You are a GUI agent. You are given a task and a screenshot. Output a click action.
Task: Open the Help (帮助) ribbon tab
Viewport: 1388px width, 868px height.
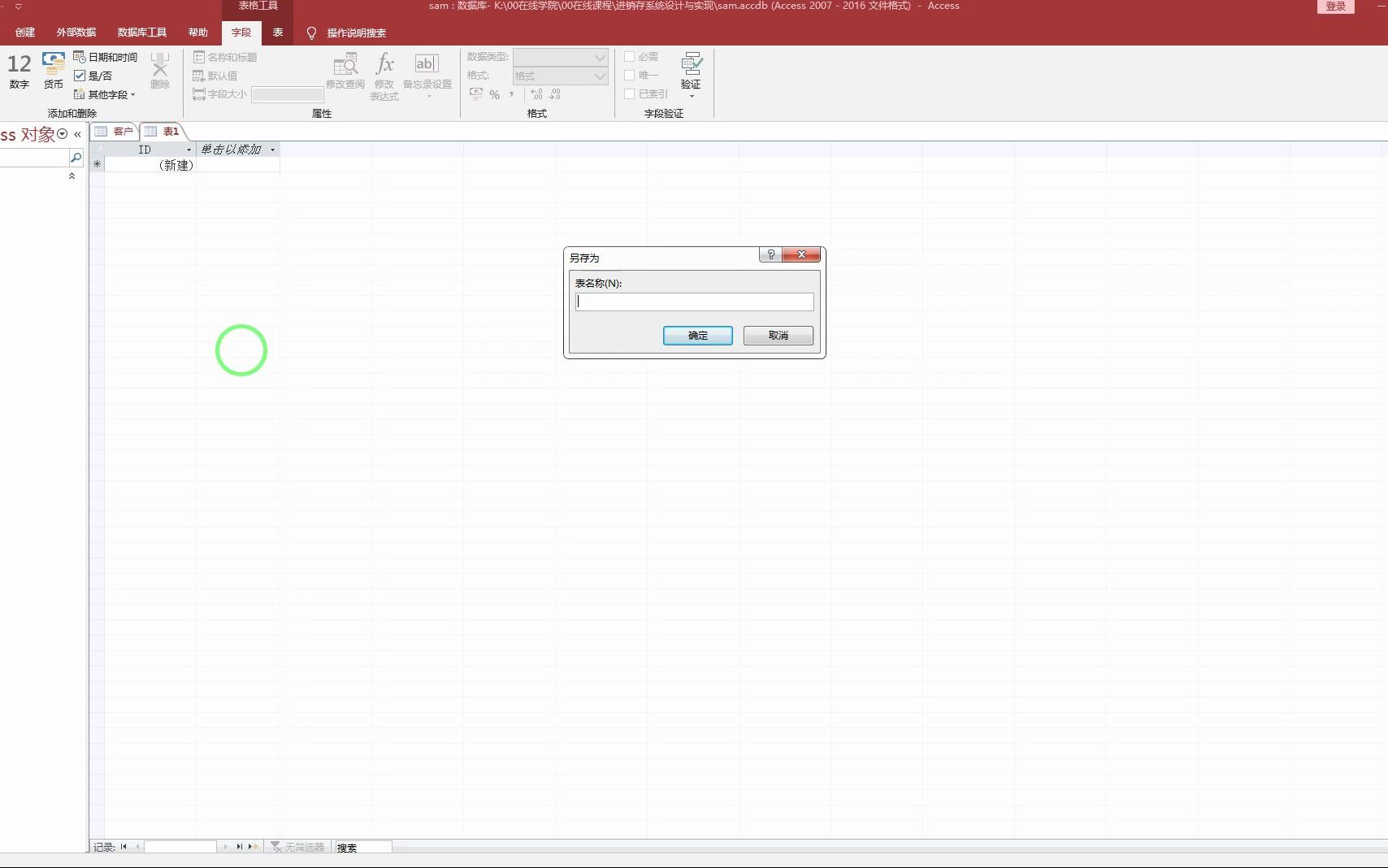(x=198, y=33)
